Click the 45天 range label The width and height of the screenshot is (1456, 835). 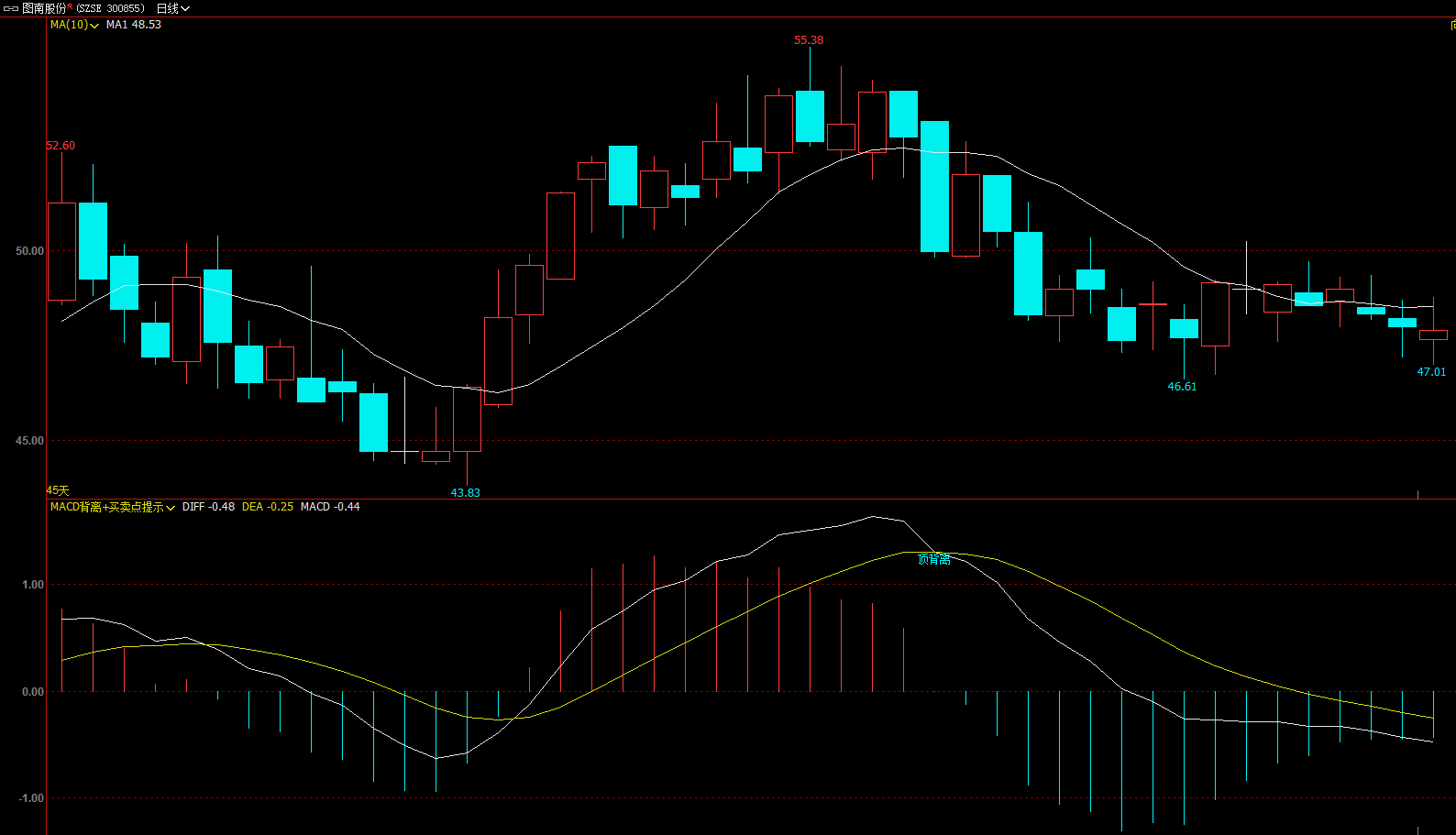point(58,490)
